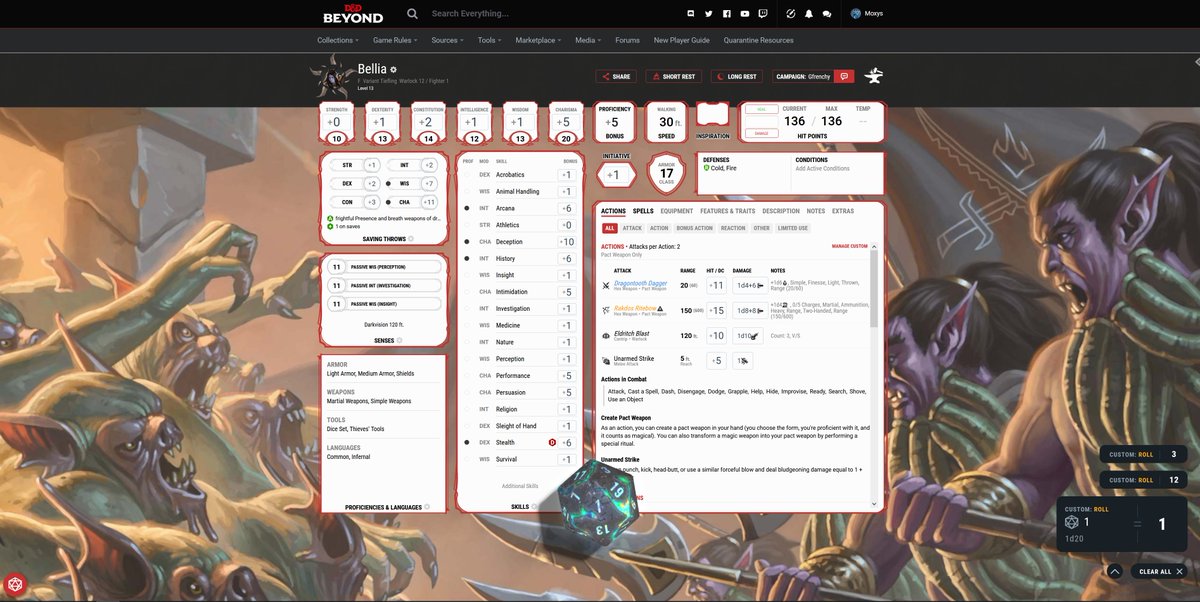
Task: Toggle Acrobatics proficiency dot
Action: (x=467, y=175)
